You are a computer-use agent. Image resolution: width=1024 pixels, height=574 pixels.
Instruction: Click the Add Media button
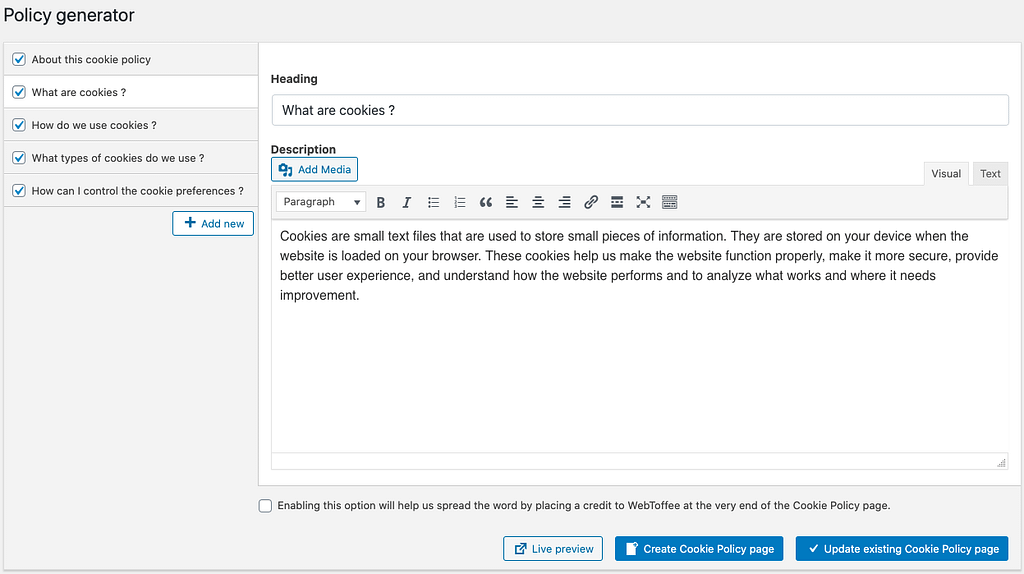(x=314, y=169)
